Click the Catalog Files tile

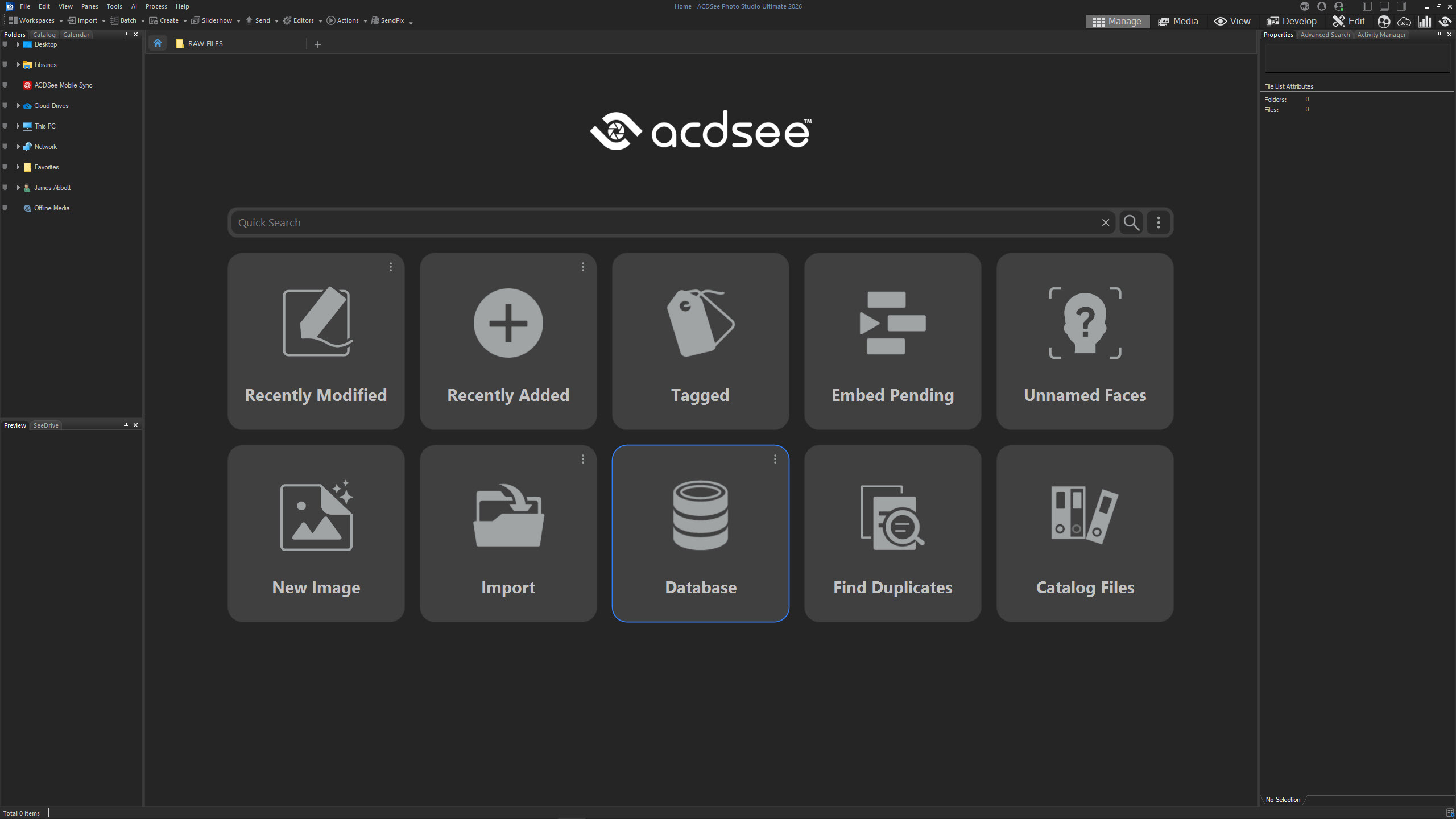(1085, 533)
